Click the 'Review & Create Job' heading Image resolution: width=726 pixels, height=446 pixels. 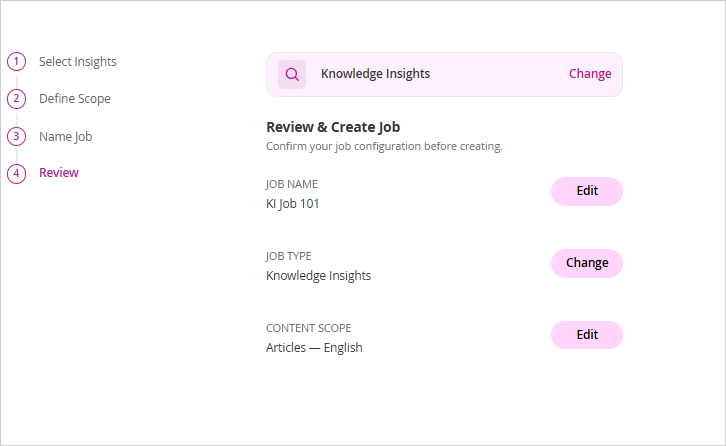click(x=333, y=127)
